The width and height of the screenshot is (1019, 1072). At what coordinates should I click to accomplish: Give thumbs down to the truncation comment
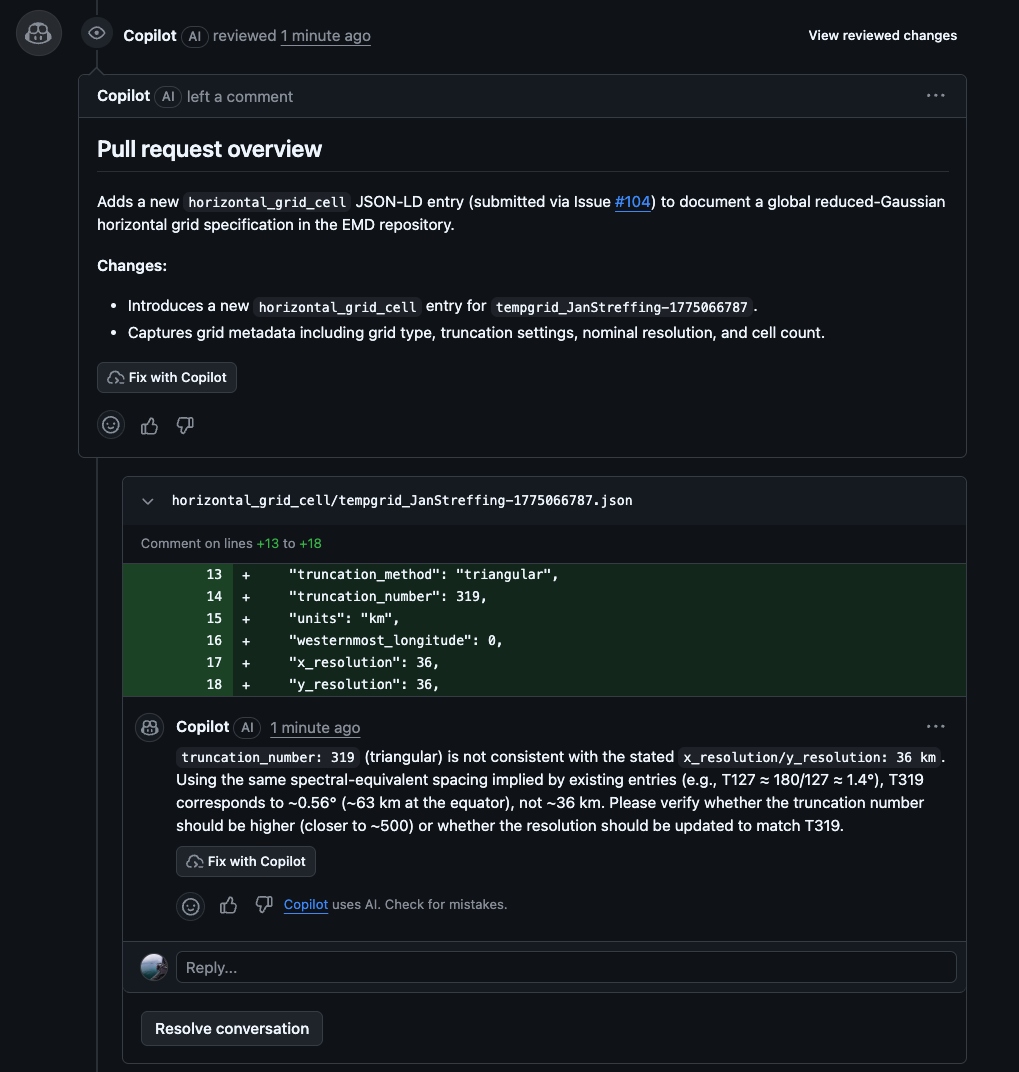(x=264, y=904)
